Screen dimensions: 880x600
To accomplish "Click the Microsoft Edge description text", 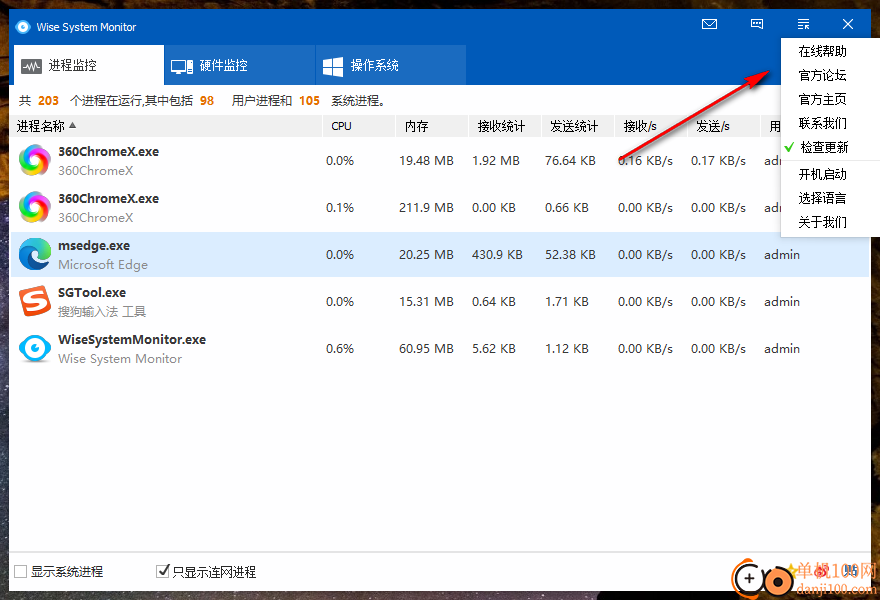I will [x=103, y=264].
